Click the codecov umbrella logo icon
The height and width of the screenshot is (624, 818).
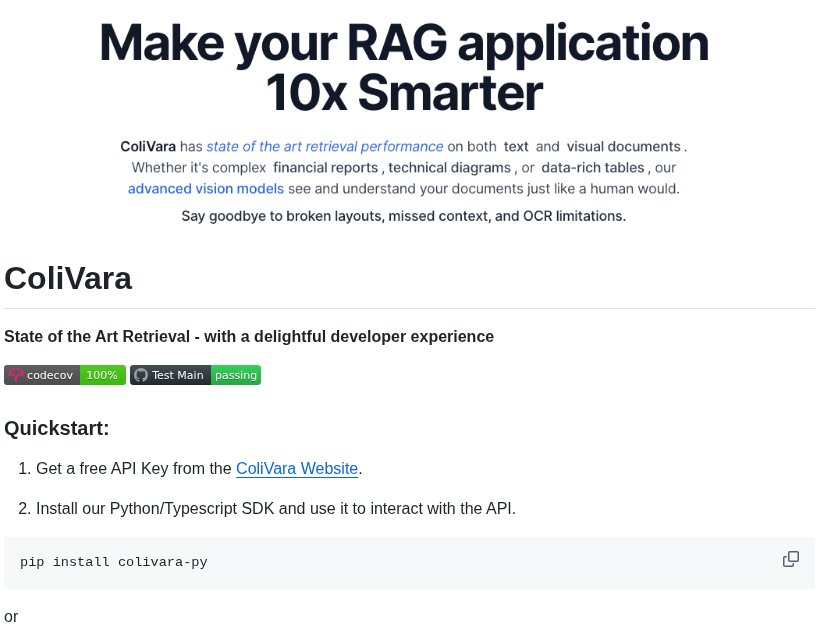16,375
